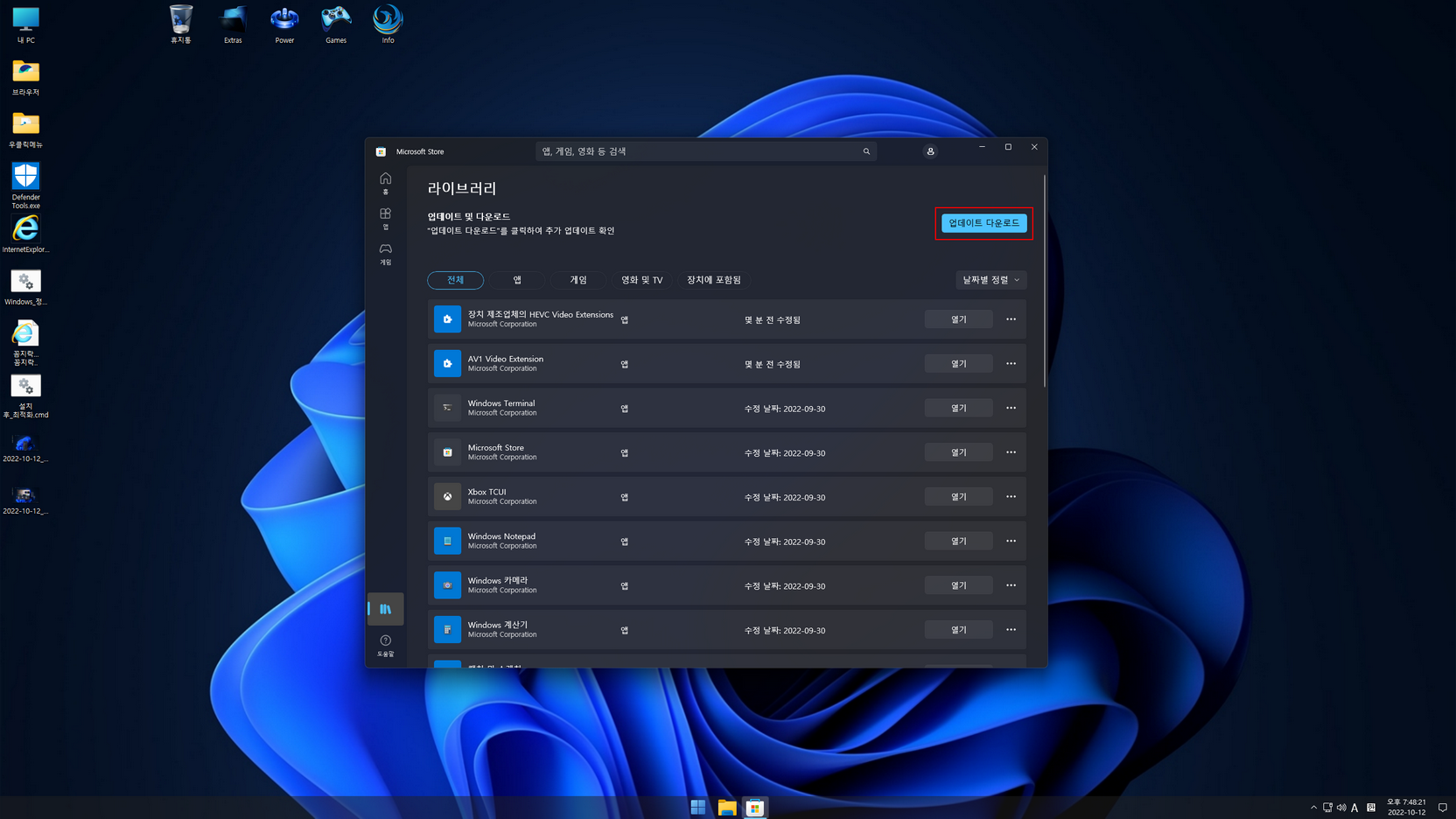1456x819 pixels.
Task: Open more options for Xbox TCUI
Action: [x=1011, y=496]
